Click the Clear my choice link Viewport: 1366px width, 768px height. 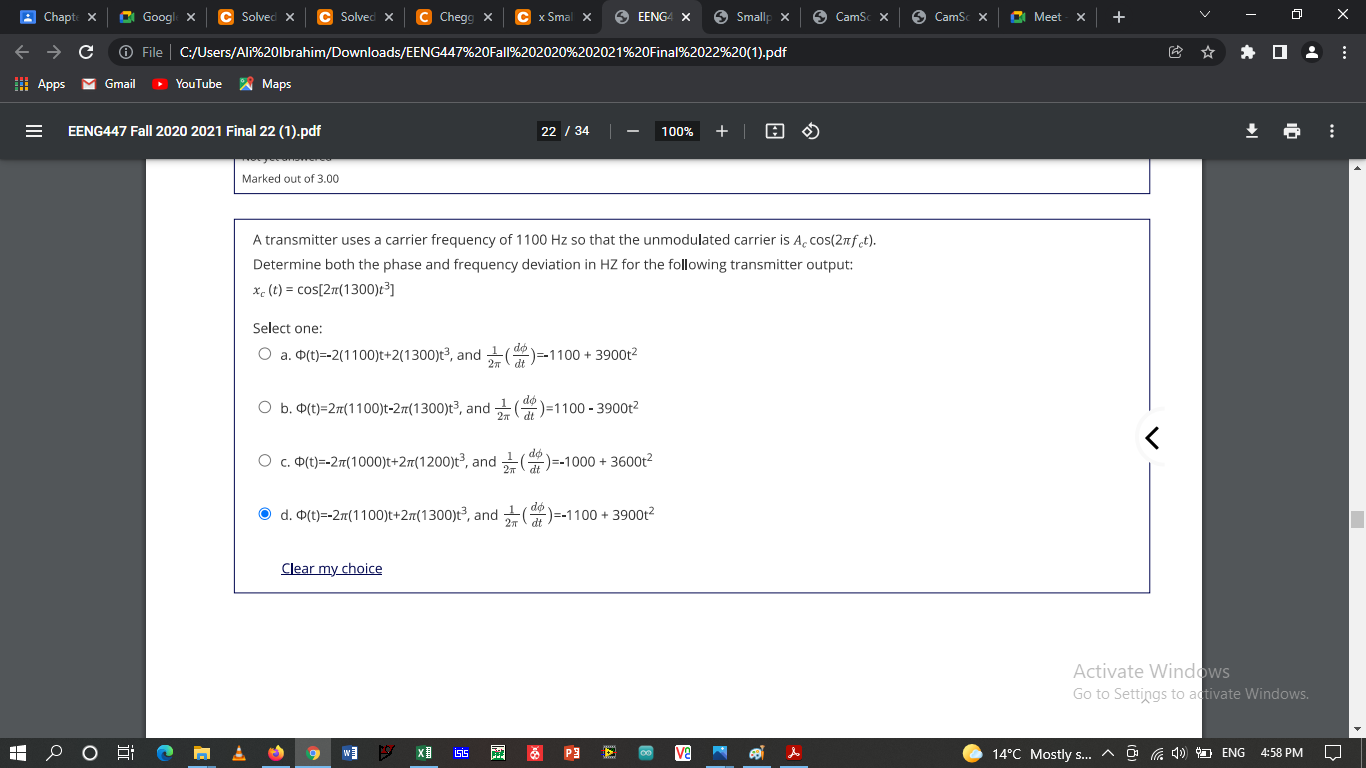[331, 568]
